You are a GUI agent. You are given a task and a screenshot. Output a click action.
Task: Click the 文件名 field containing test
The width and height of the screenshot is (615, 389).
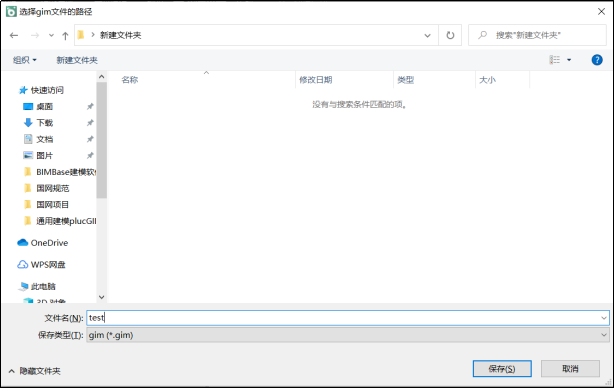348,318
